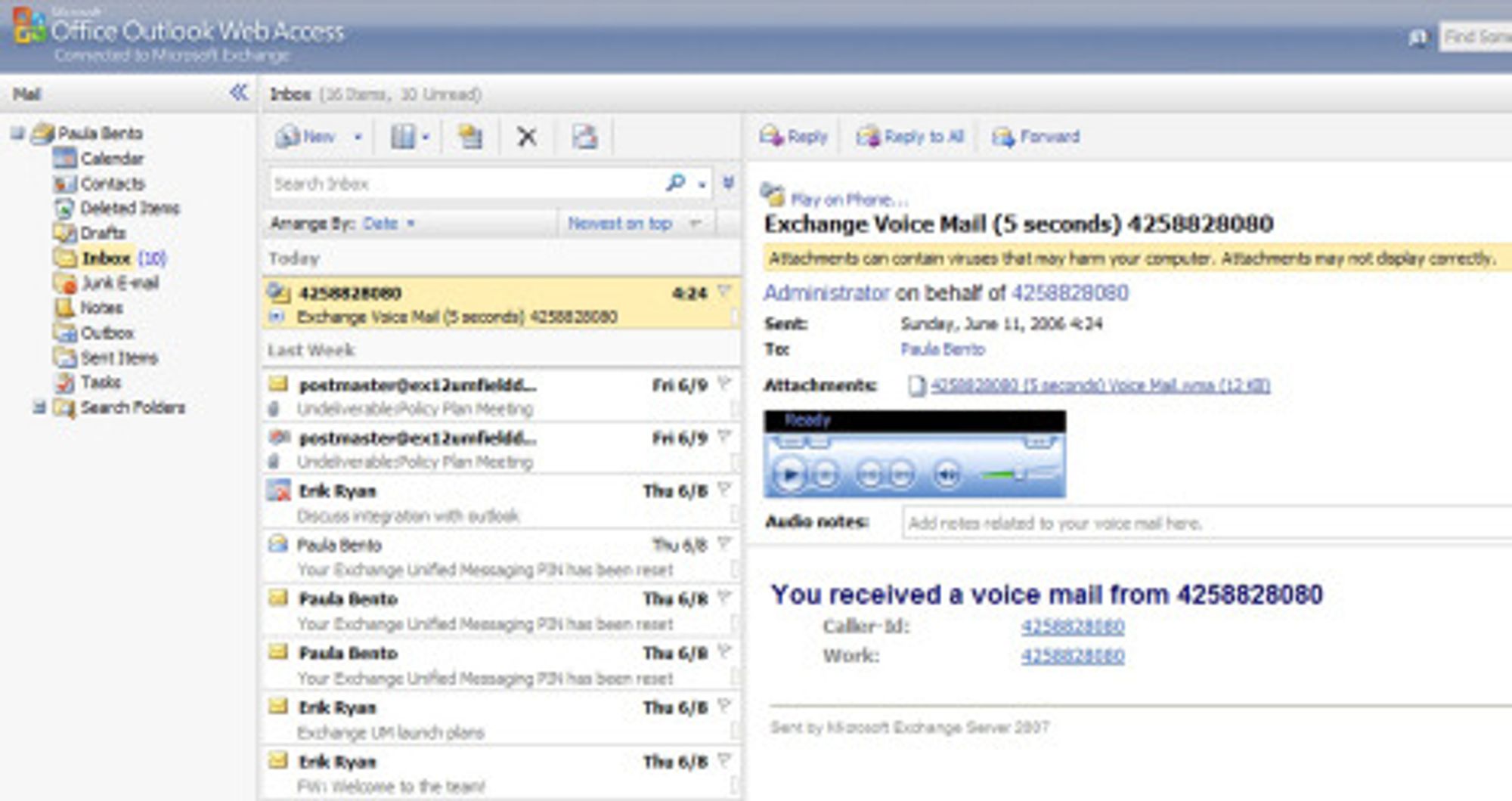Image resolution: width=1512 pixels, height=801 pixels.
Task: Open the Arrange By Date dropdown
Action: [x=389, y=223]
